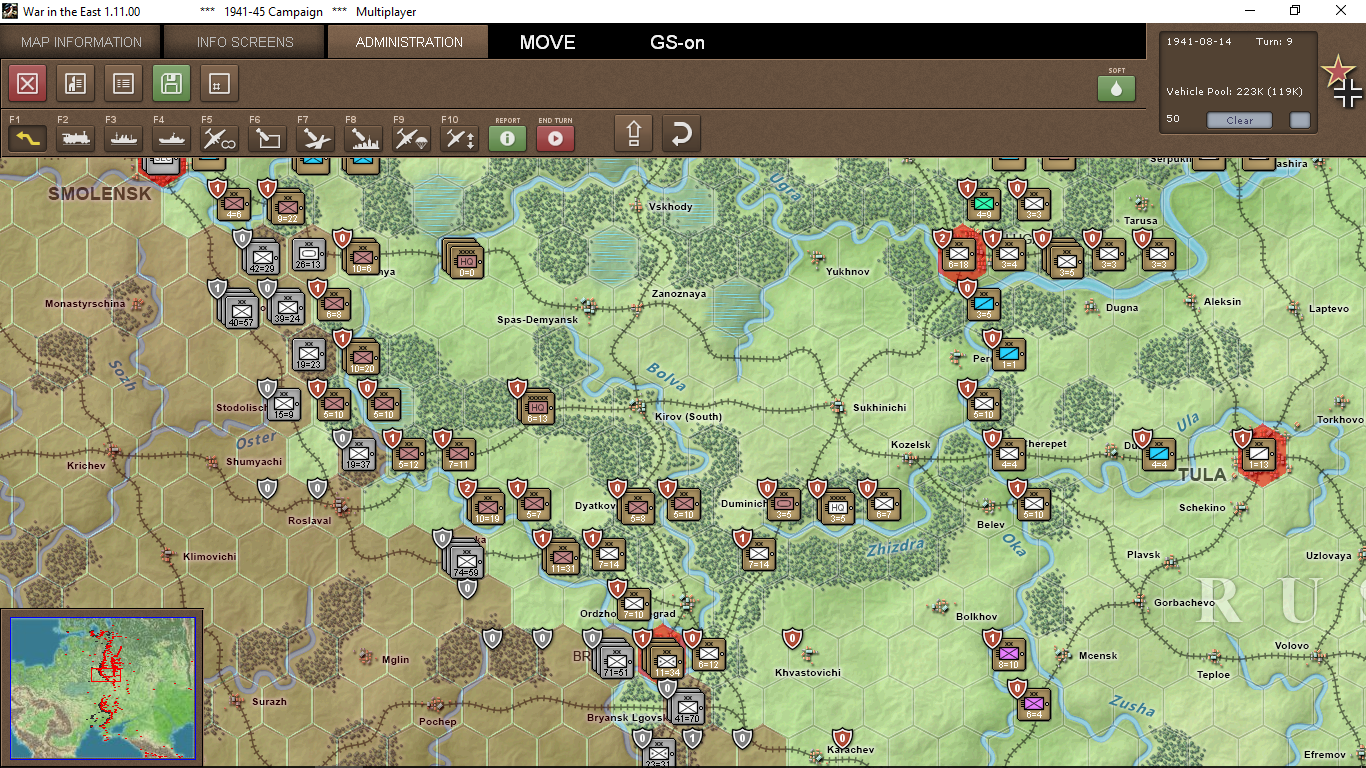This screenshot has width=1366, height=768.
Task: Select the HQ unit labeled 0=0
Action: (x=467, y=260)
